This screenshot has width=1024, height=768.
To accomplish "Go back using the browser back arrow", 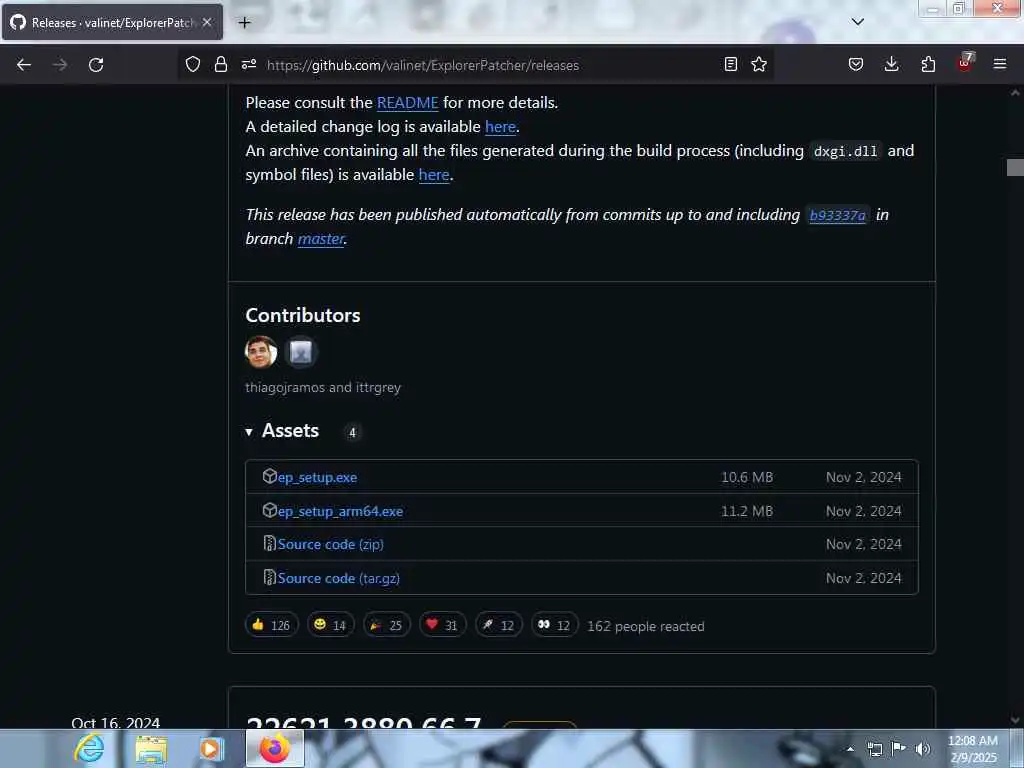I will point(24,65).
